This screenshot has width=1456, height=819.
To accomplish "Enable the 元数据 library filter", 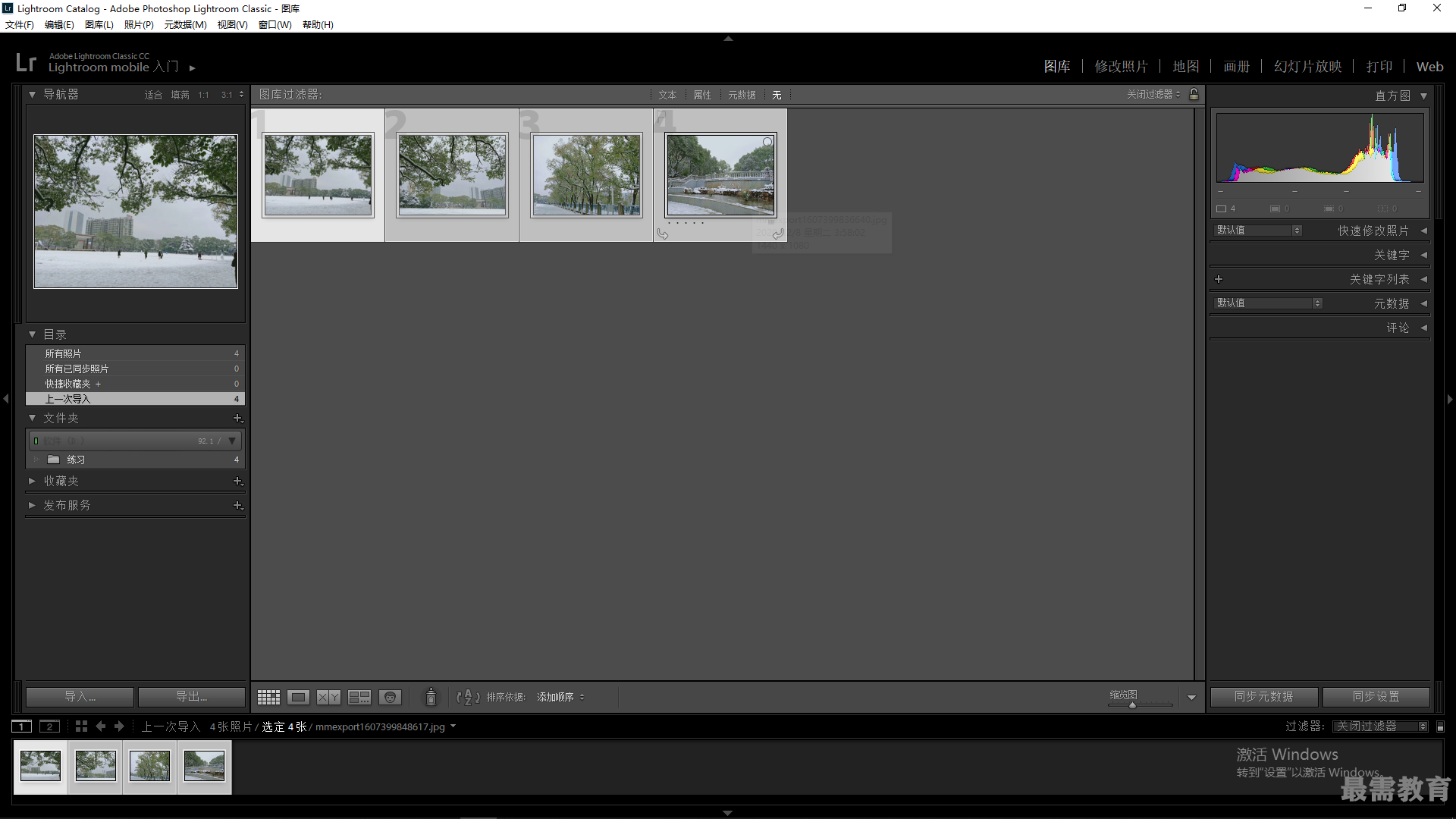I will coord(742,95).
